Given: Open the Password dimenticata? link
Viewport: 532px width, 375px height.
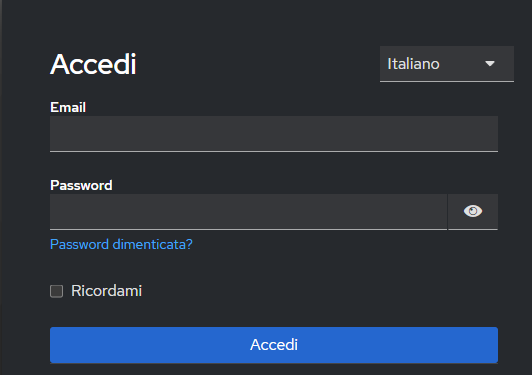Looking at the screenshot, I should click(x=121, y=244).
